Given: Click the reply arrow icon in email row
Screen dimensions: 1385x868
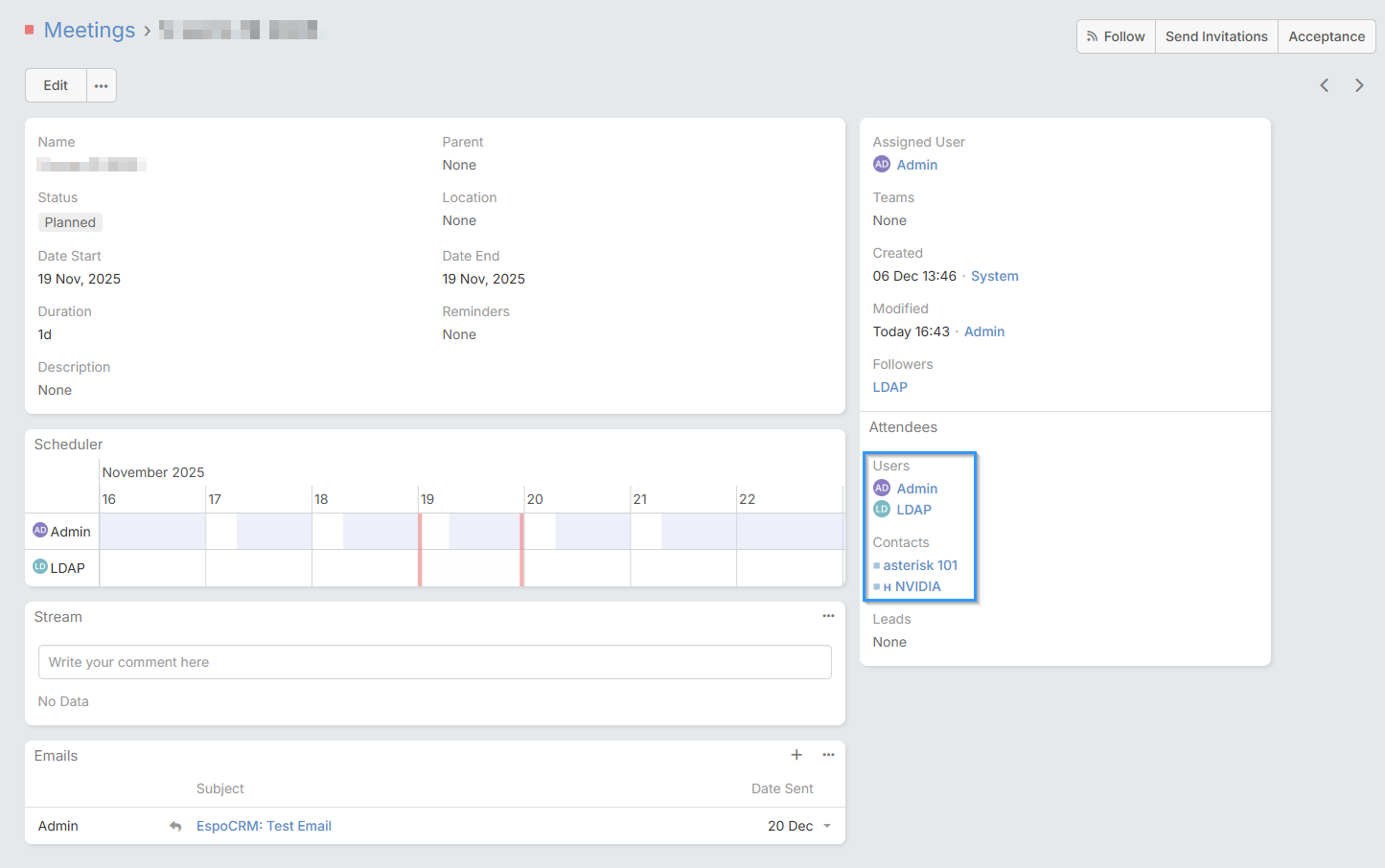Looking at the screenshot, I should tap(175, 826).
